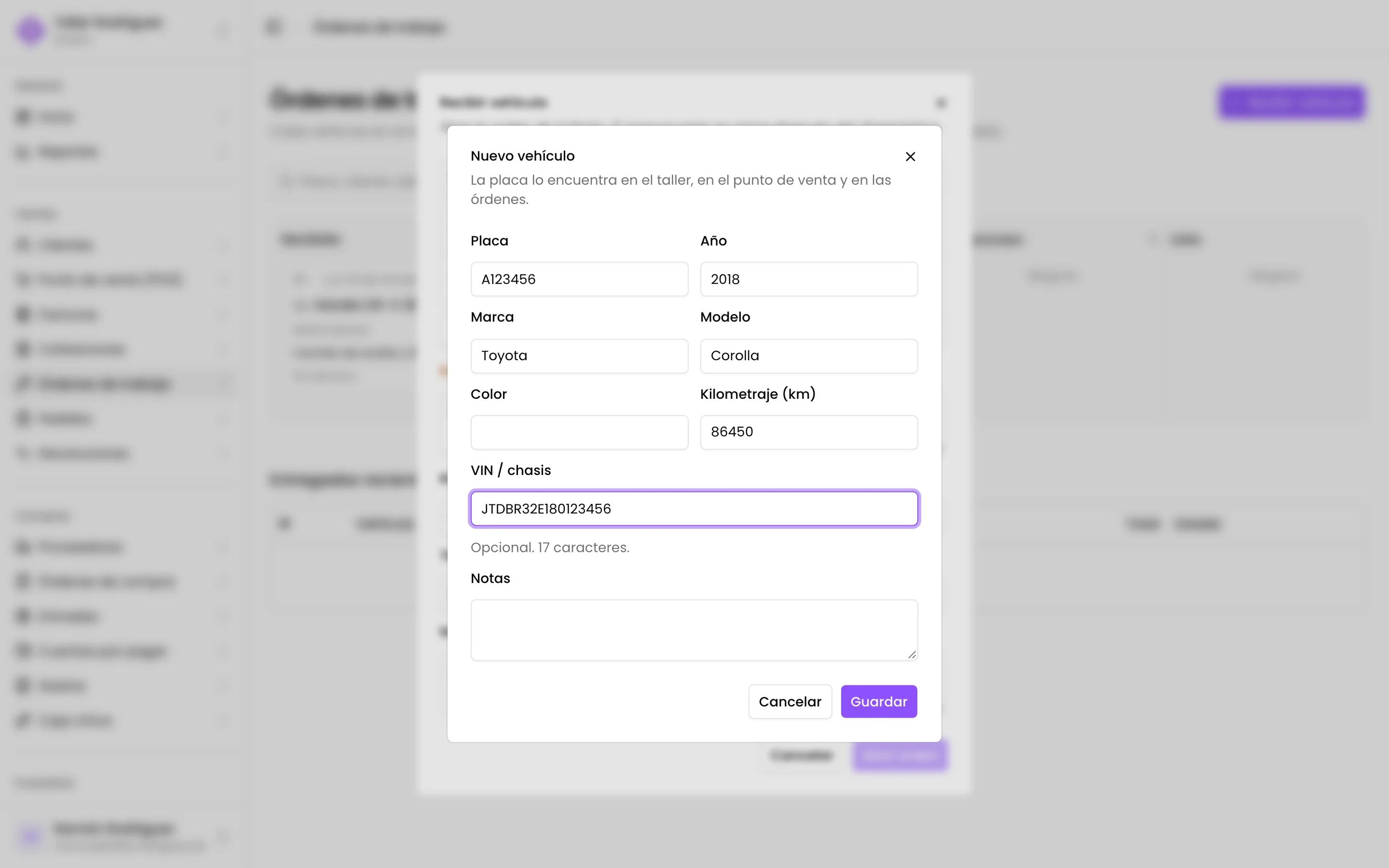Select the Kilometraje (km) input field
Image resolution: width=1389 pixels, height=868 pixels.
point(809,432)
